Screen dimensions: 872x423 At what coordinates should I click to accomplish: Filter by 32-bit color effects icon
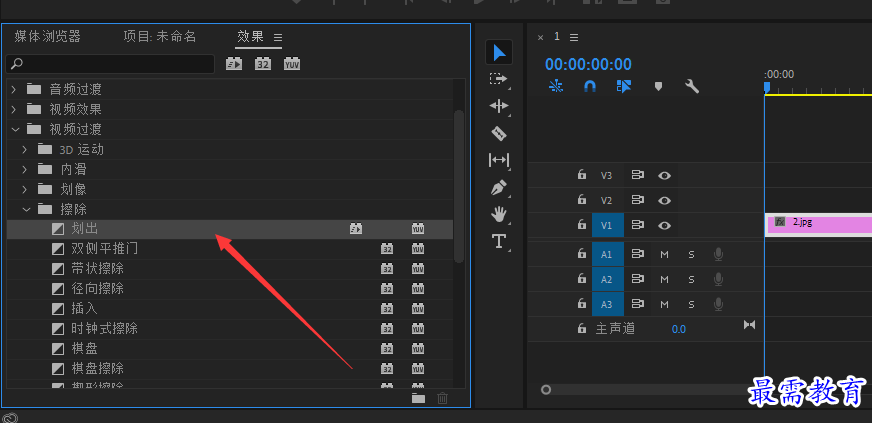tap(262, 64)
